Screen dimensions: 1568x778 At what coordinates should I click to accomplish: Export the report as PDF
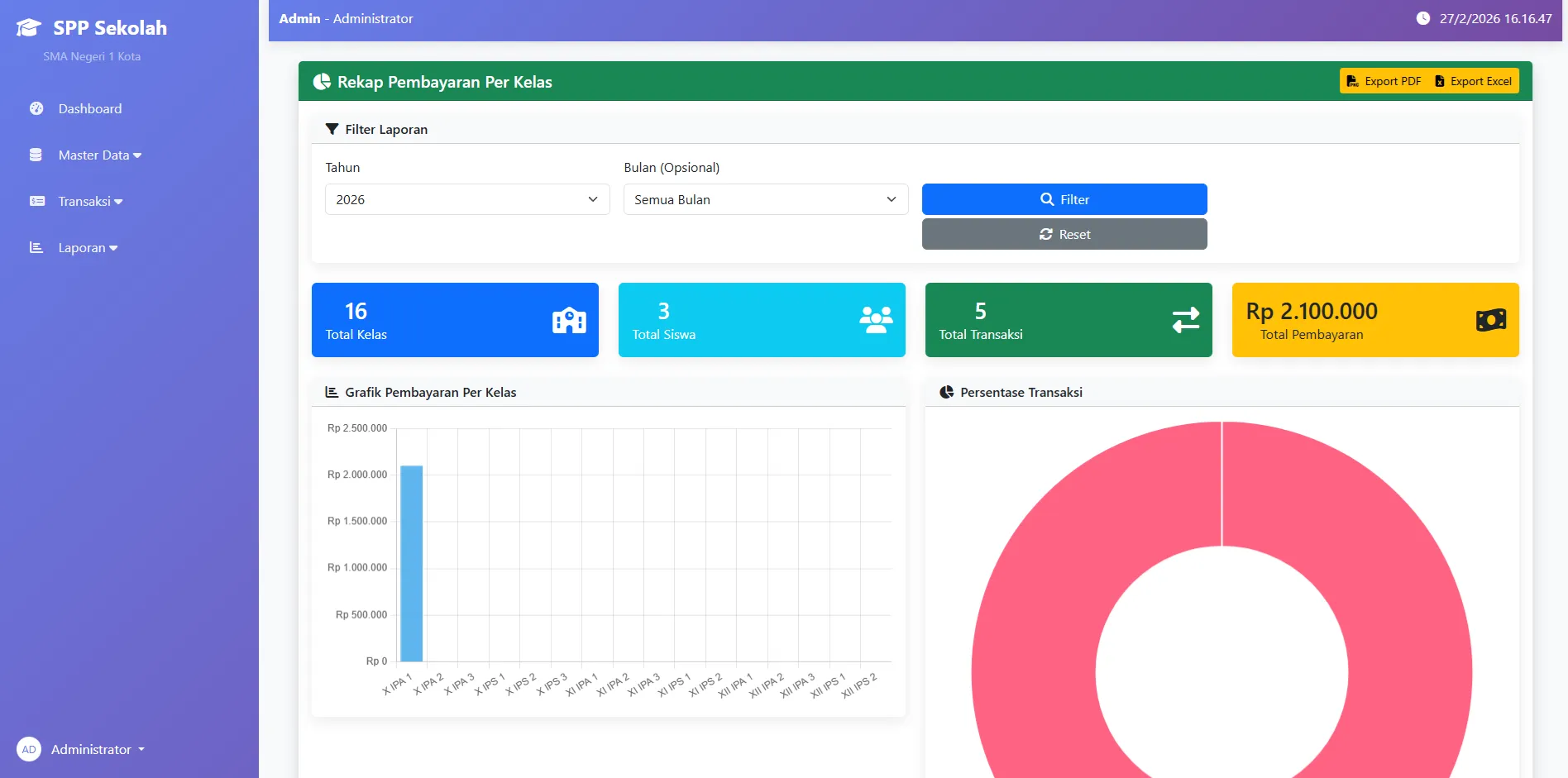point(1384,81)
